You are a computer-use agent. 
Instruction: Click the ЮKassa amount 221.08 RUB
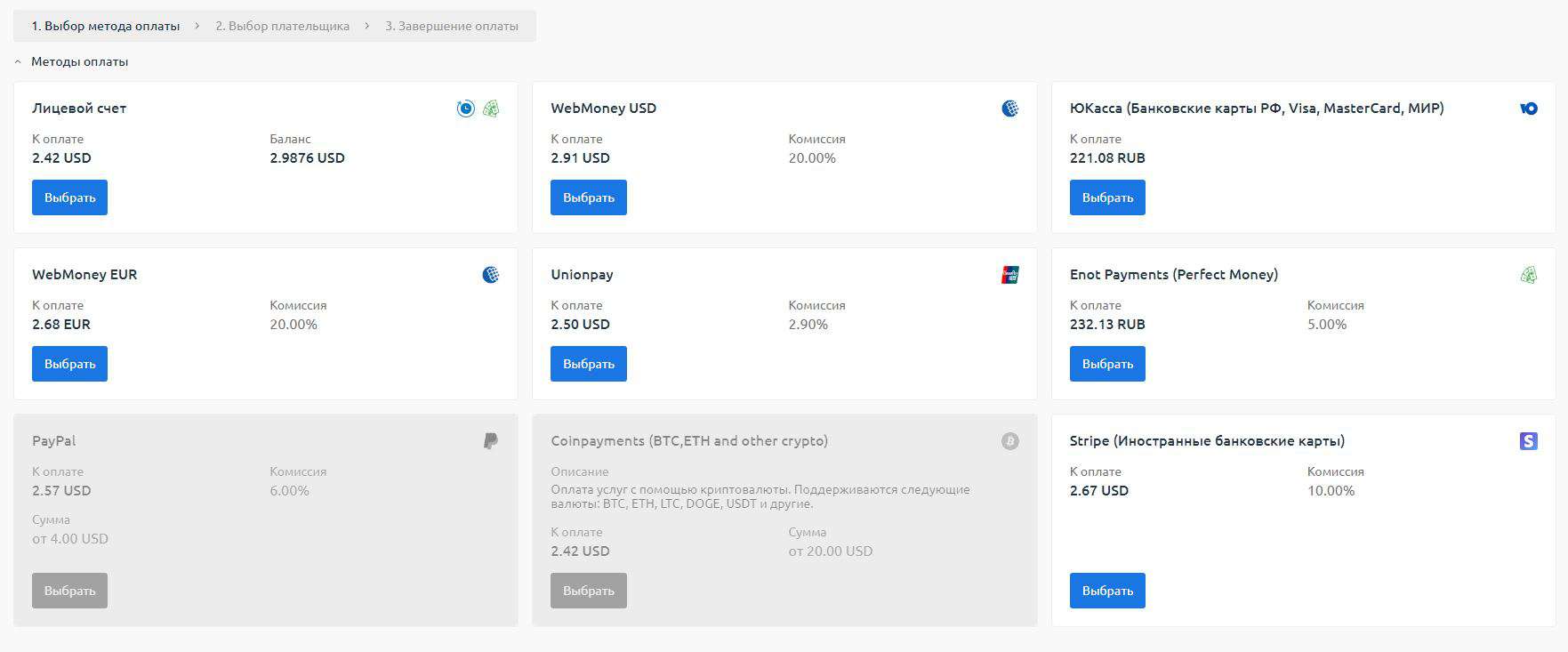[x=1107, y=158]
